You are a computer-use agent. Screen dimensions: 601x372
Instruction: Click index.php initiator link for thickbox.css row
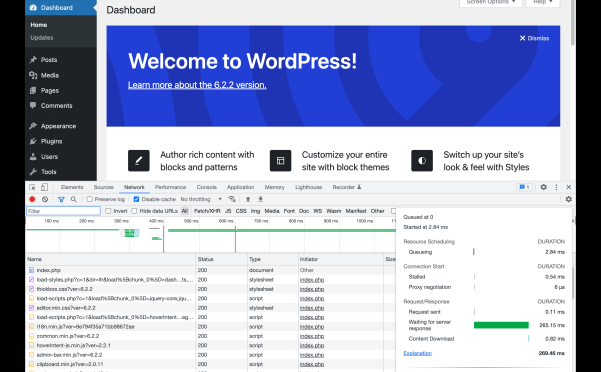click(312, 289)
